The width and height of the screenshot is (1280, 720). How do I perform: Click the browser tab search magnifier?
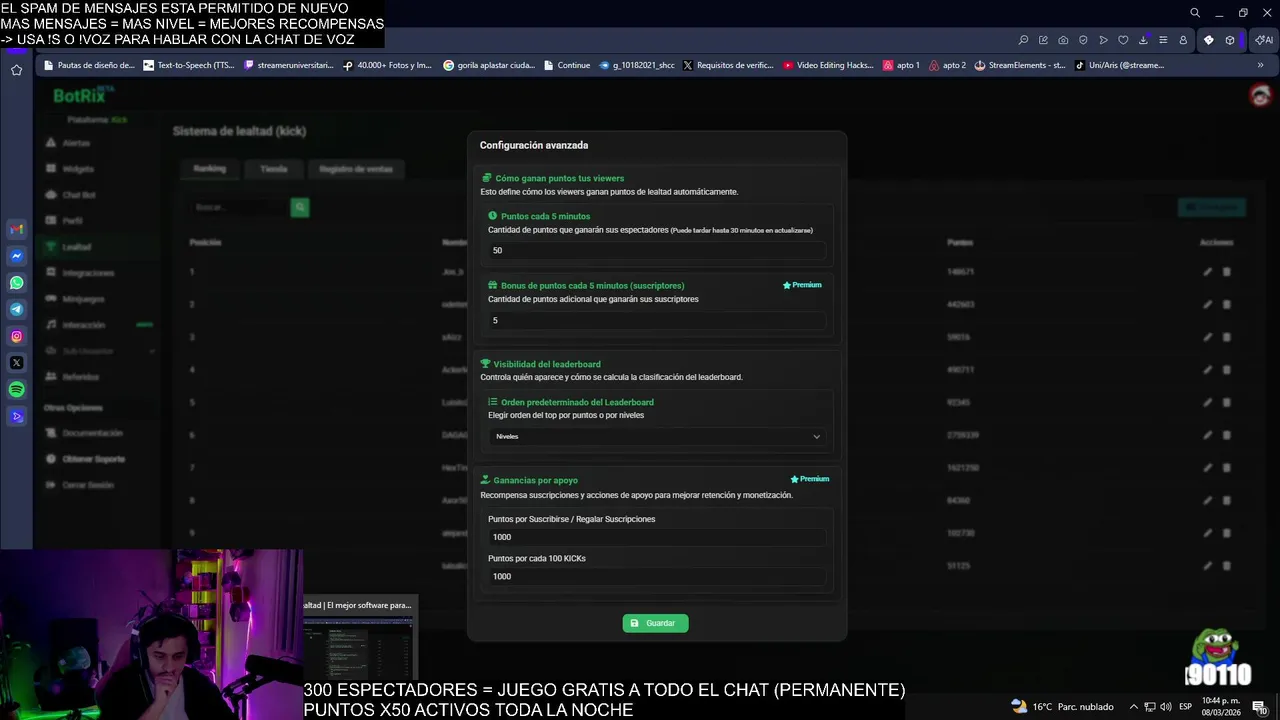point(1195,13)
